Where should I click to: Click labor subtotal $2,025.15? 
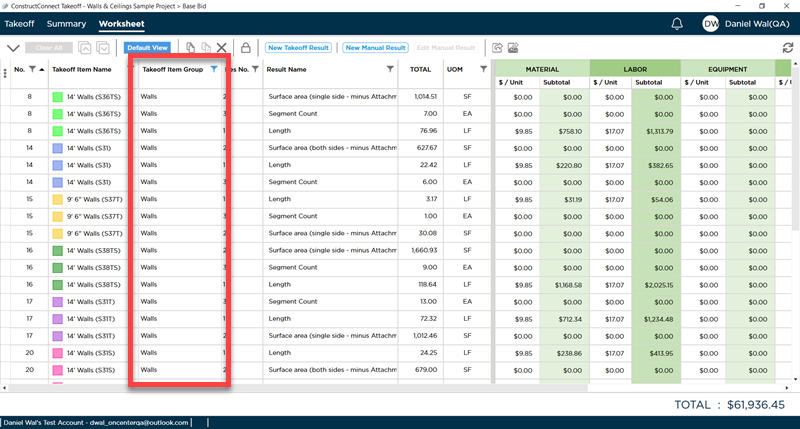659,285
